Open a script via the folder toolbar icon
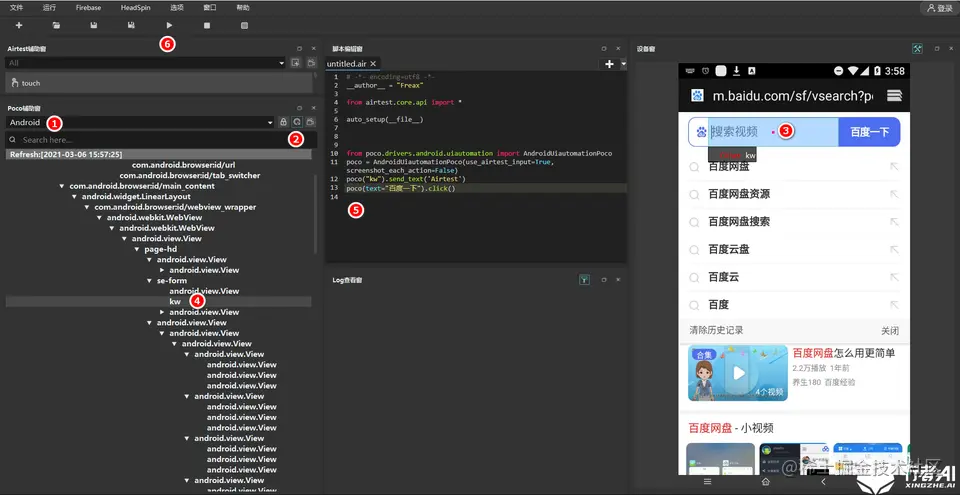 (x=56, y=26)
